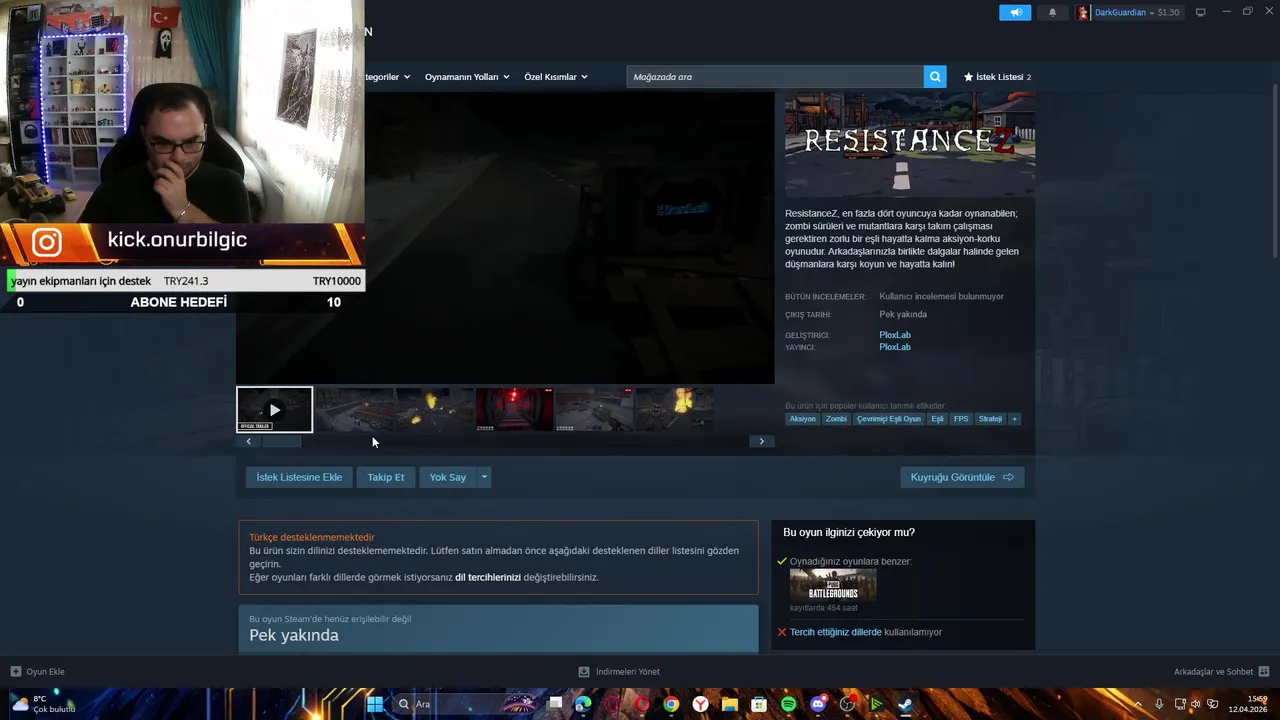Click the Yok Say button
The height and width of the screenshot is (720, 1280).
tap(448, 477)
